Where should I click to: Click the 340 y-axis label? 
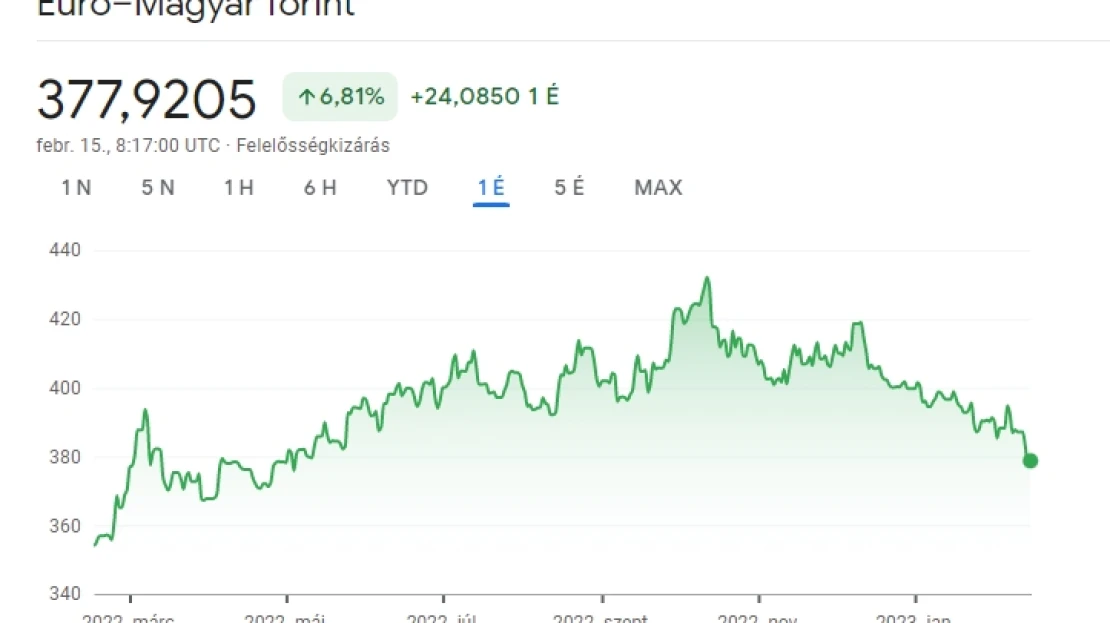click(64, 593)
